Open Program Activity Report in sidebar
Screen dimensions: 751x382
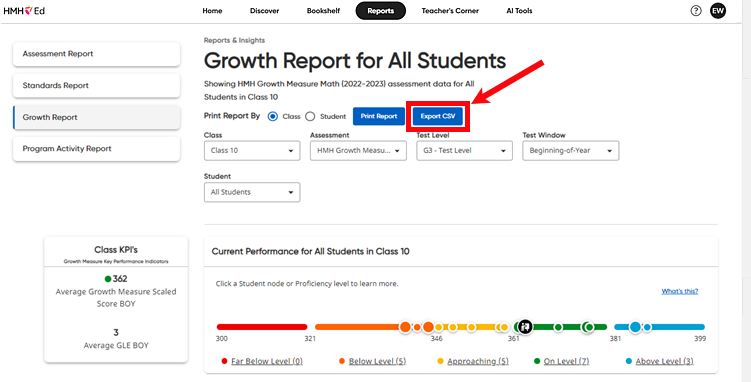click(x=96, y=149)
